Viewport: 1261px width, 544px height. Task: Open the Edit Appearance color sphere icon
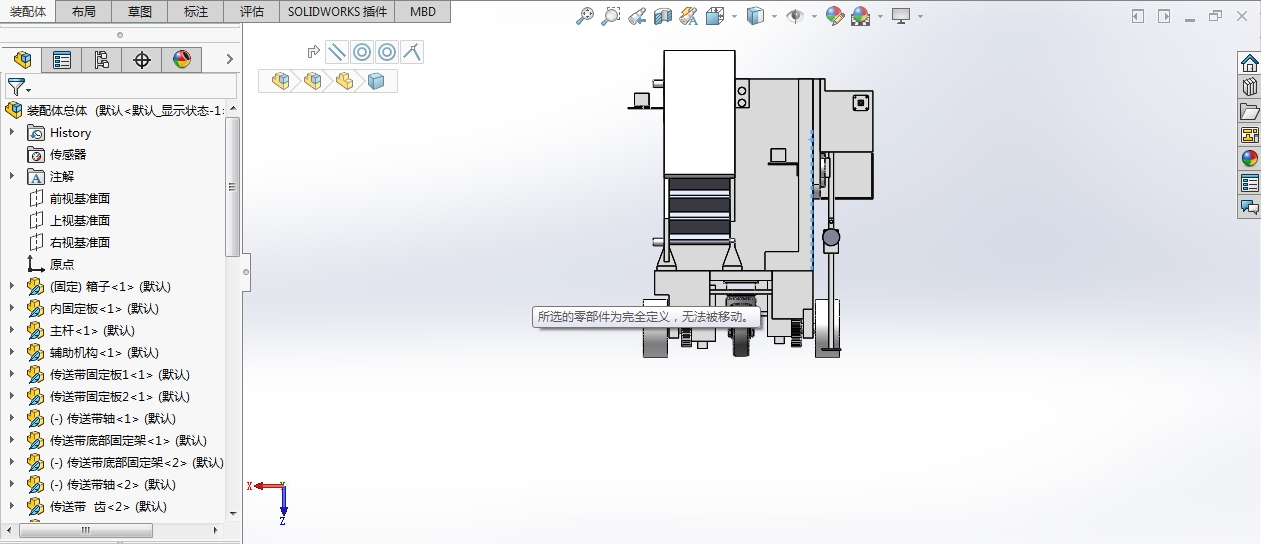pos(835,16)
